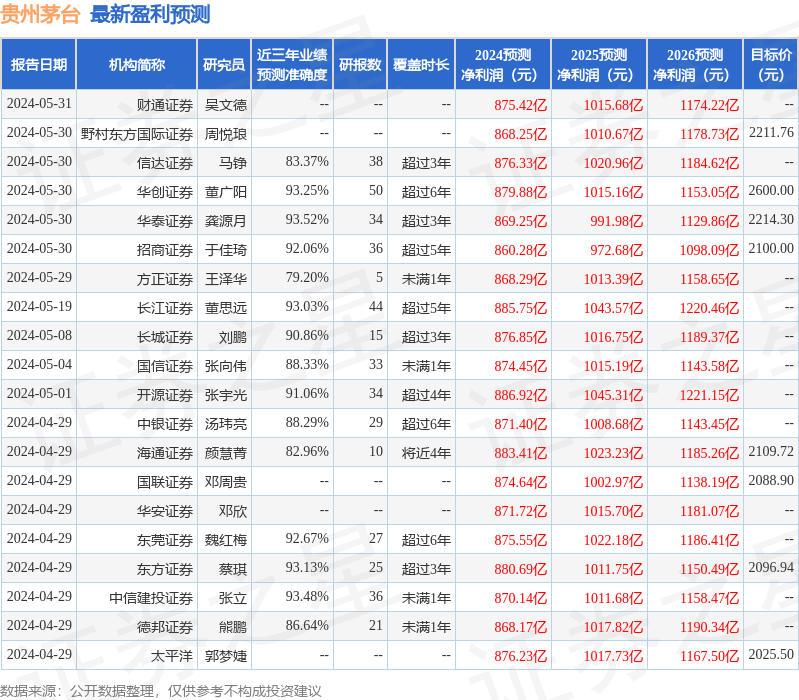Image resolution: width=799 pixels, height=700 pixels.
Task: Click the target price 2025.50
Action: pyautogui.click(x=771, y=654)
